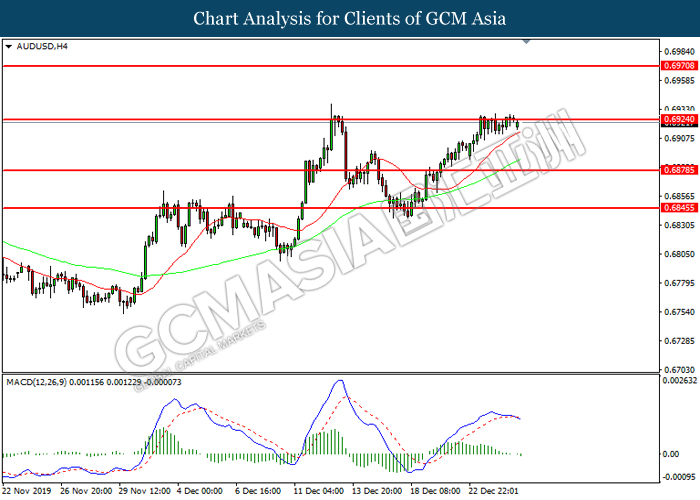The height and width of the screenshot is (500, 700).
Task: Click the red 0.69240 price tag
Action: 679,119
